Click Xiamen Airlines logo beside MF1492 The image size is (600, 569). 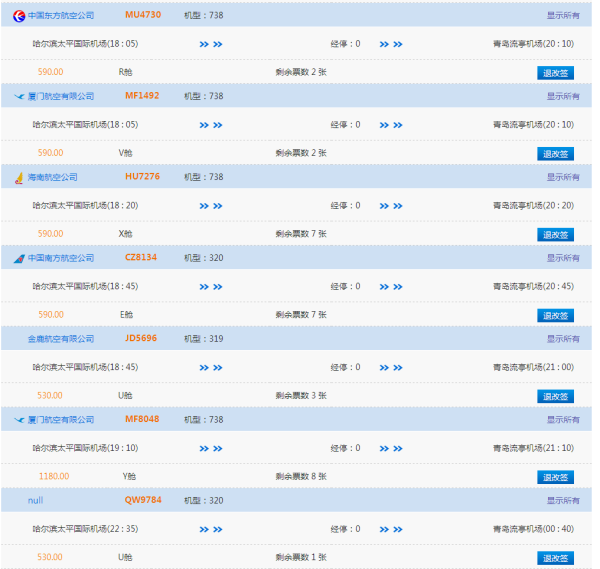19,96
